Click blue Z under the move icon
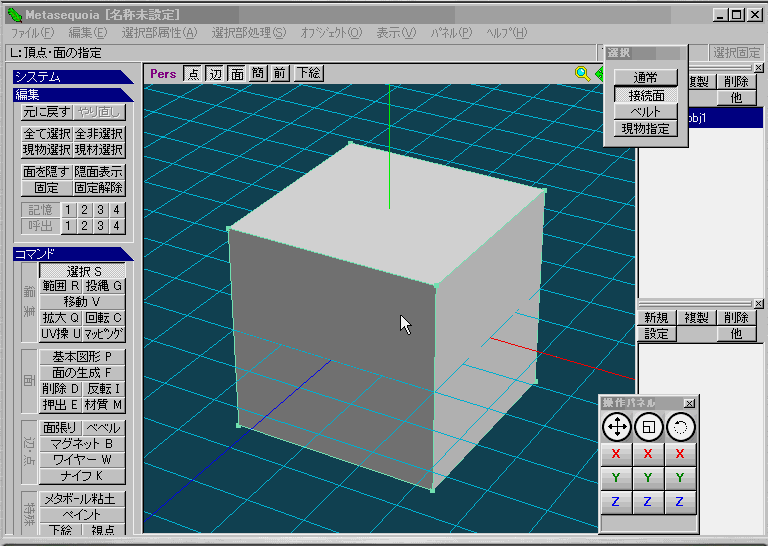The height and width of the screenshot is (546, 770). [616, 502]
